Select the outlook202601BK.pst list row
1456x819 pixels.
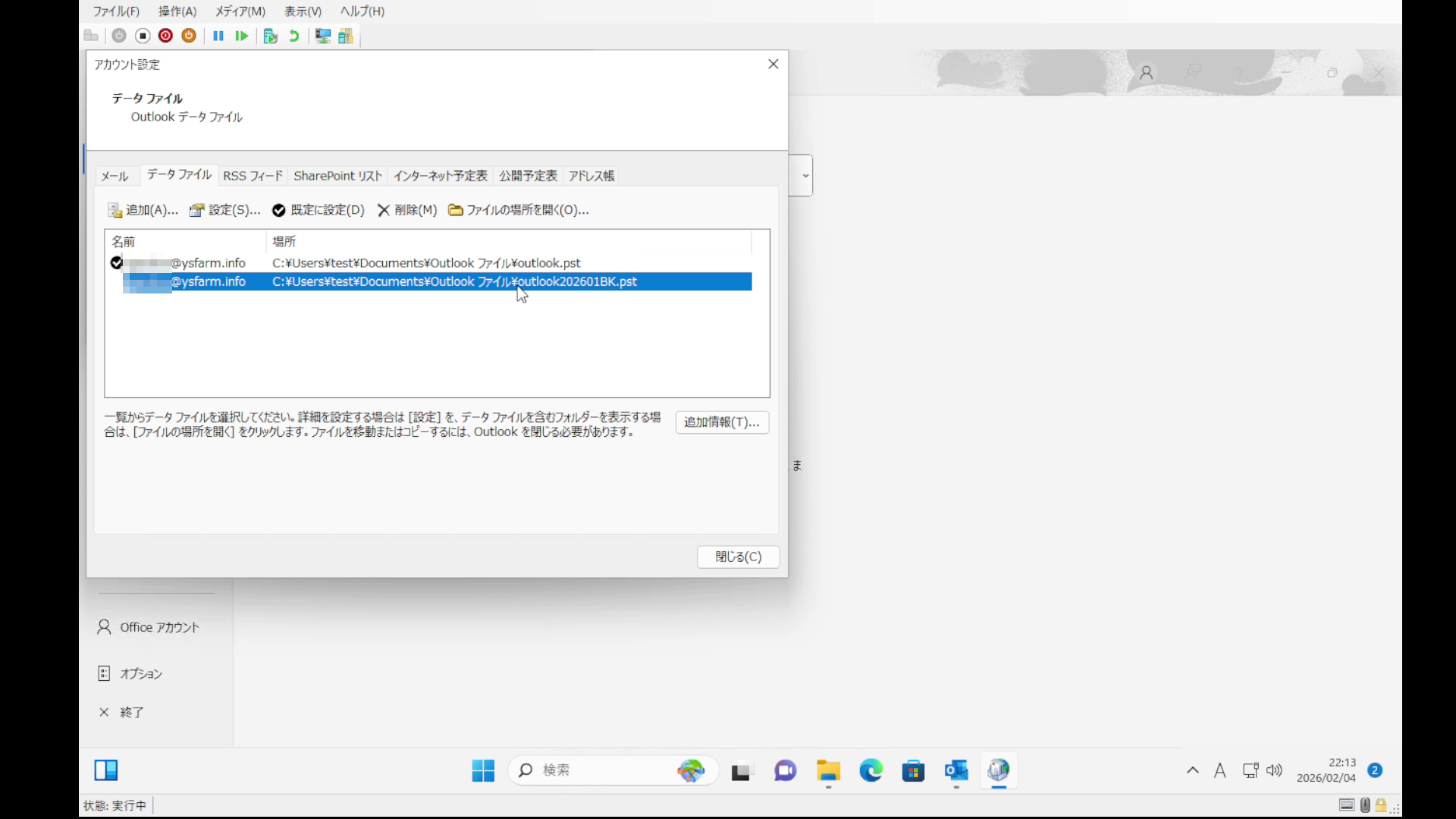[x=453, y=281]
